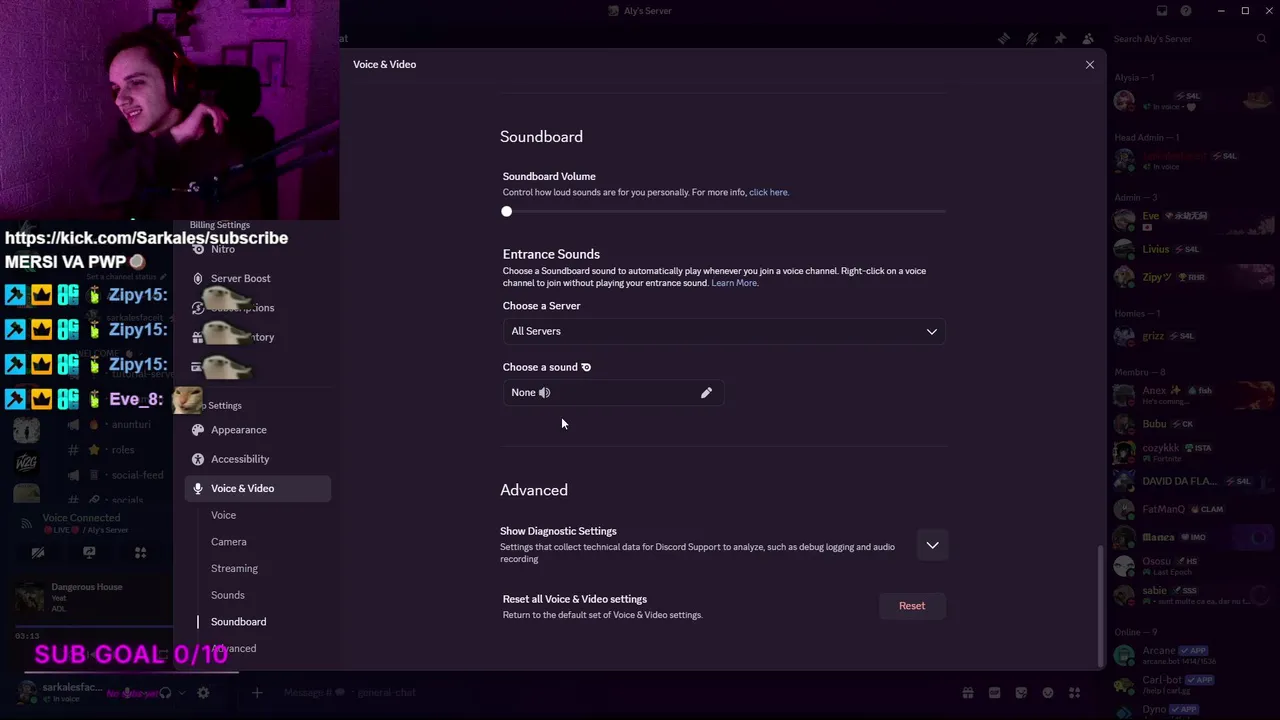Click the Search Aly's Server field
This screenshot has height=720, width=1280.
(x=1190, y=39)
